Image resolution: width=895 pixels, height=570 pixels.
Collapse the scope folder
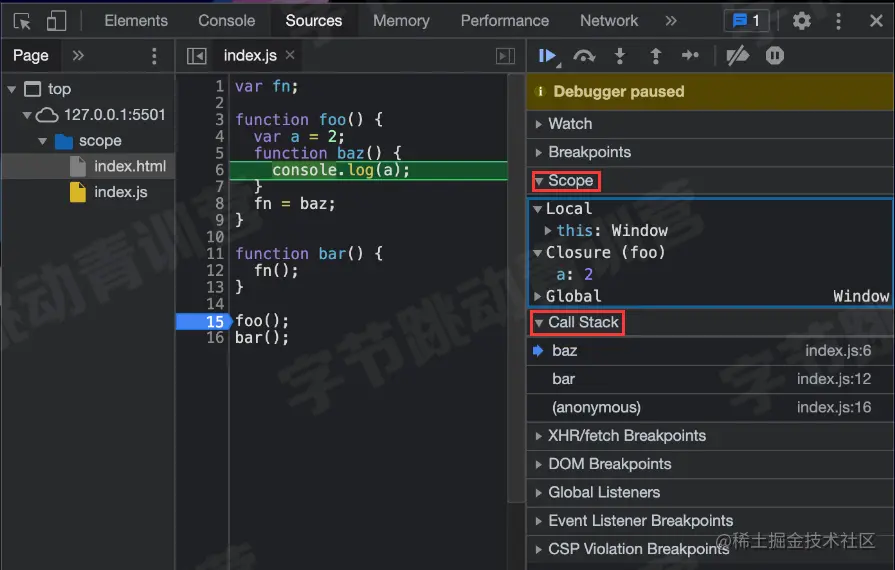click(42, 140)
